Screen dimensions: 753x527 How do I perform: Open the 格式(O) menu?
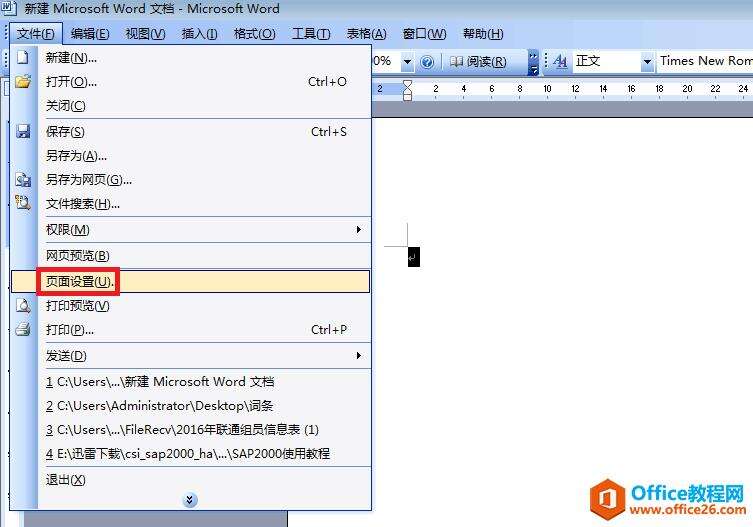click(x=255, y=34)
